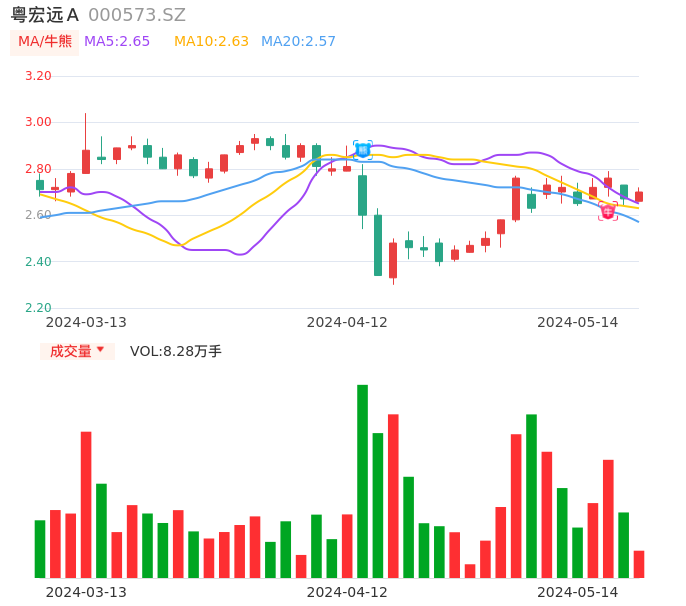Click the red bull signal marker icon
Image resolution: width=686 pixels, height=606 pixels.
click(608, 211)
